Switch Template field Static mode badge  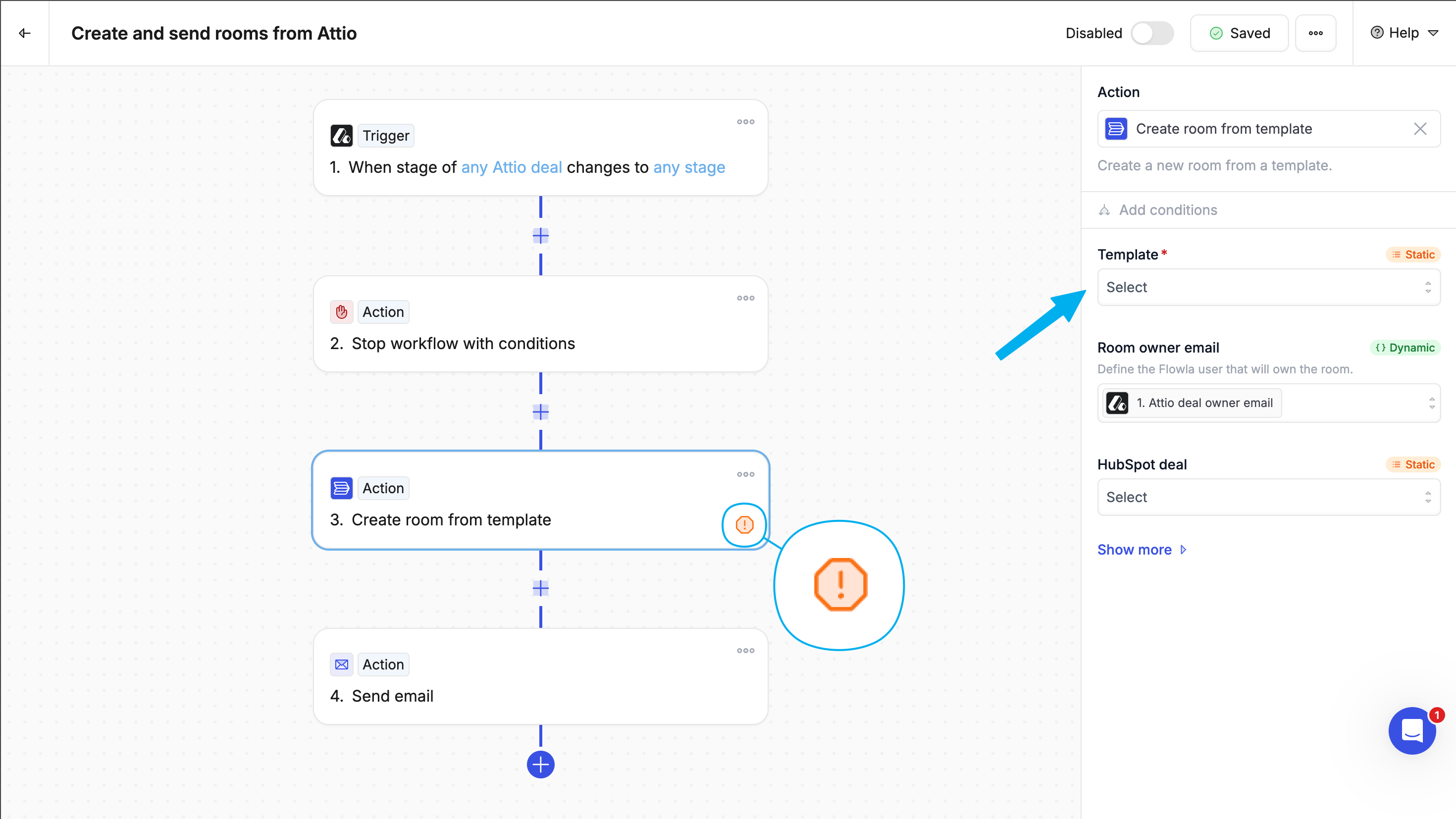[1412, 255]
